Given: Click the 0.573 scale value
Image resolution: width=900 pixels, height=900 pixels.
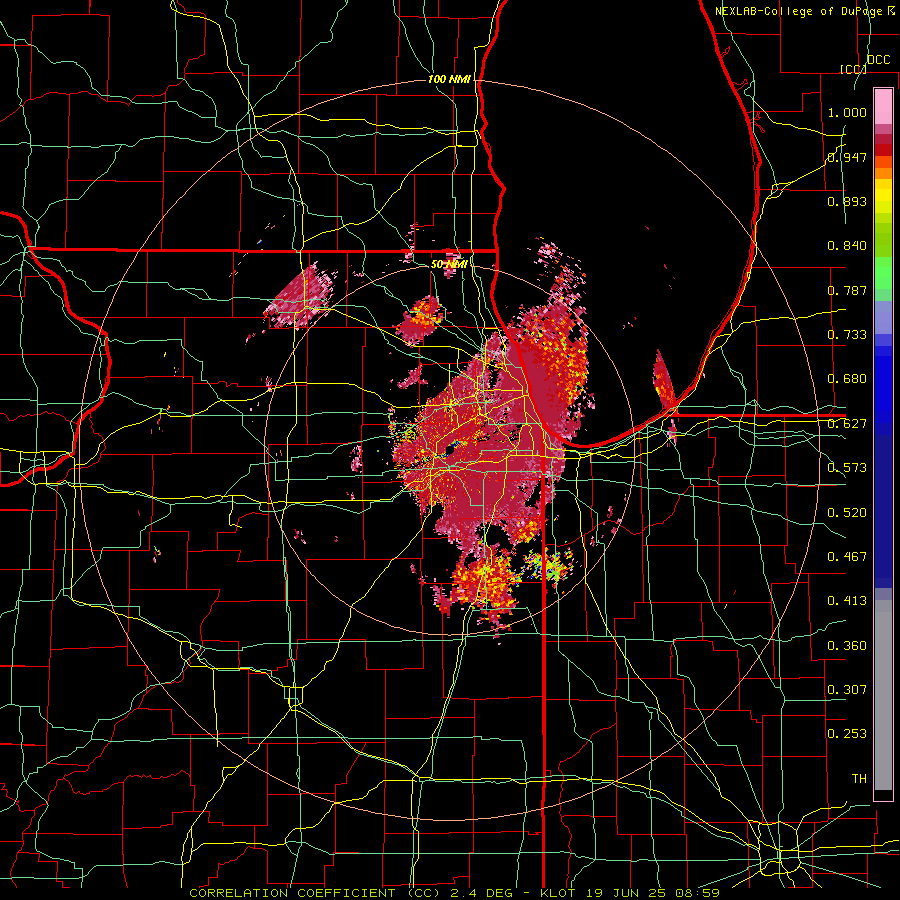Looking at the screenshot, I should pos(847,468).
